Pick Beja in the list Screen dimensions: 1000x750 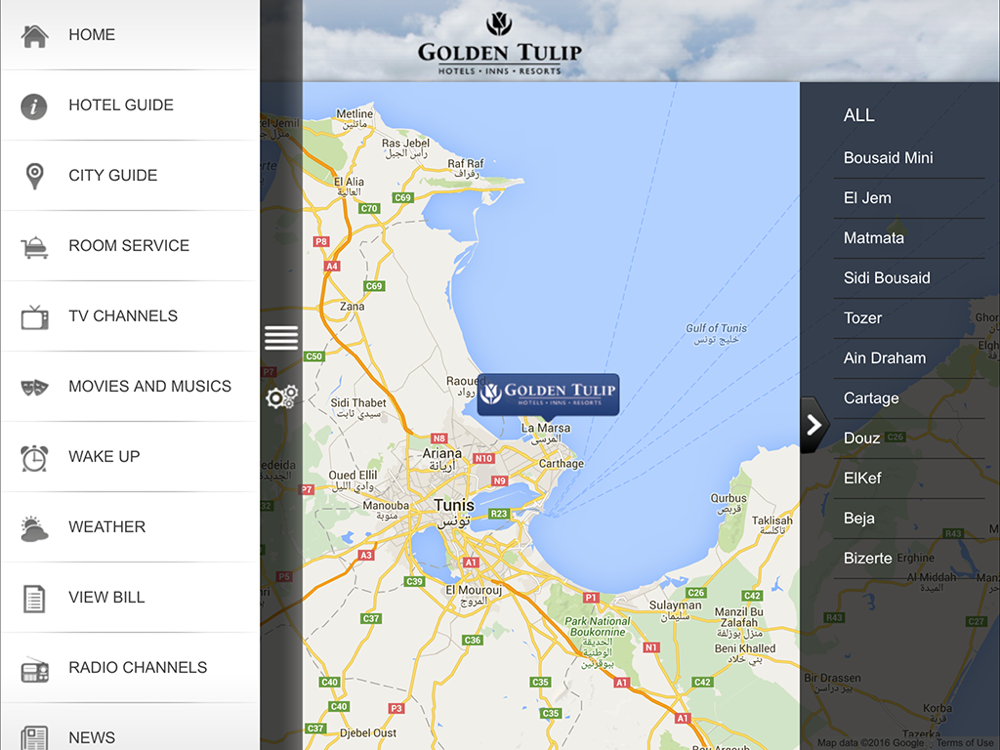pyautogui.click(x=909, y=518)
